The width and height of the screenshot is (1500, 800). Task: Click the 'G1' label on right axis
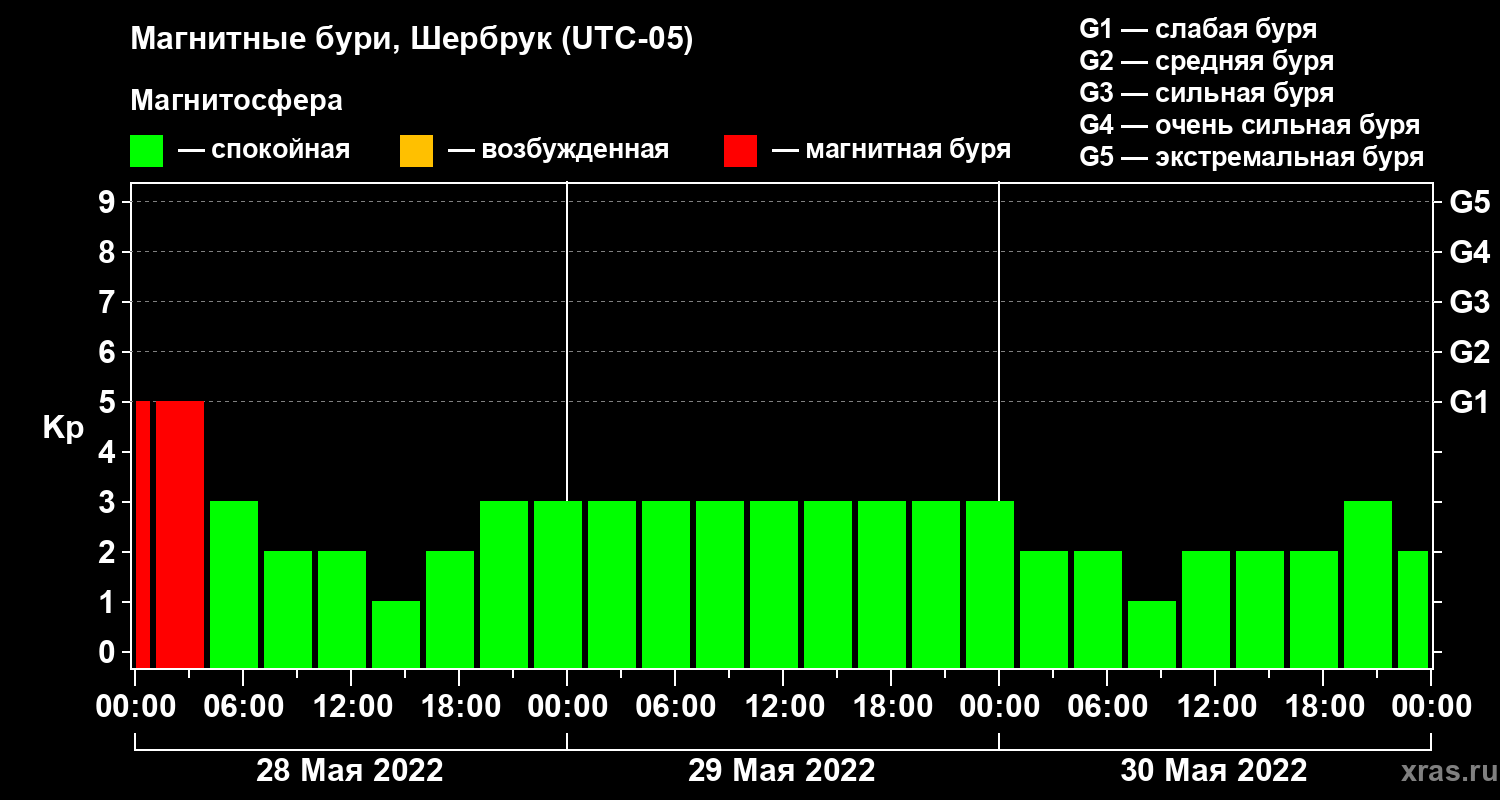click(x=1469, y=403)
